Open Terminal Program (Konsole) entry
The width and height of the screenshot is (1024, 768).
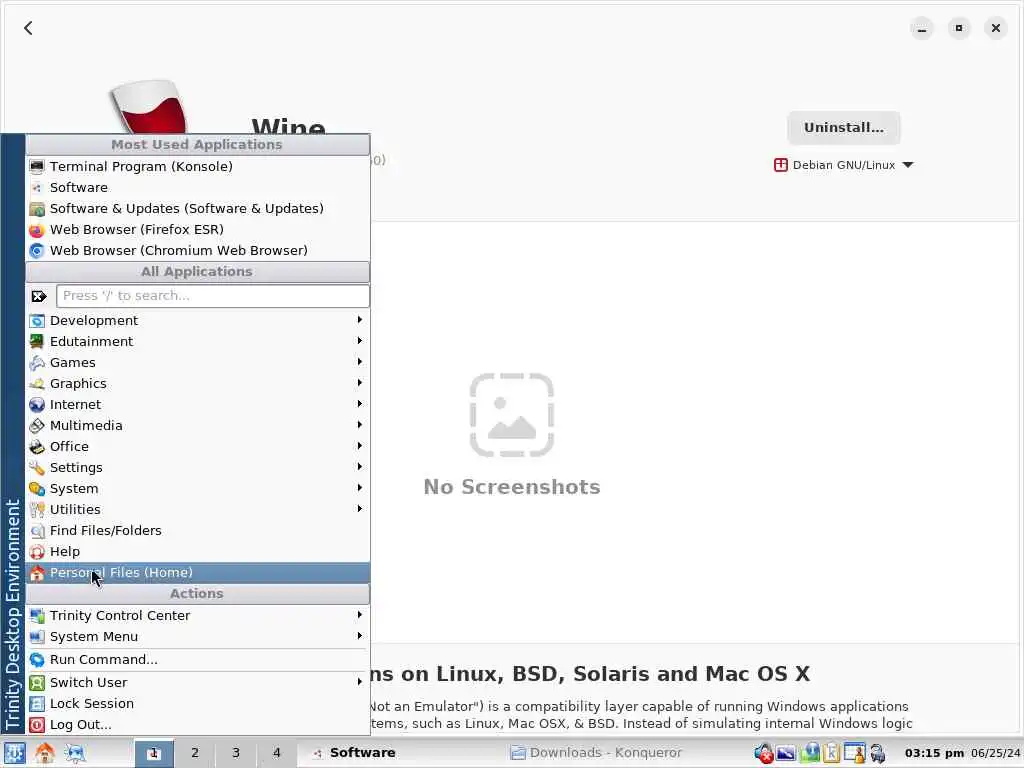point(197,167)
